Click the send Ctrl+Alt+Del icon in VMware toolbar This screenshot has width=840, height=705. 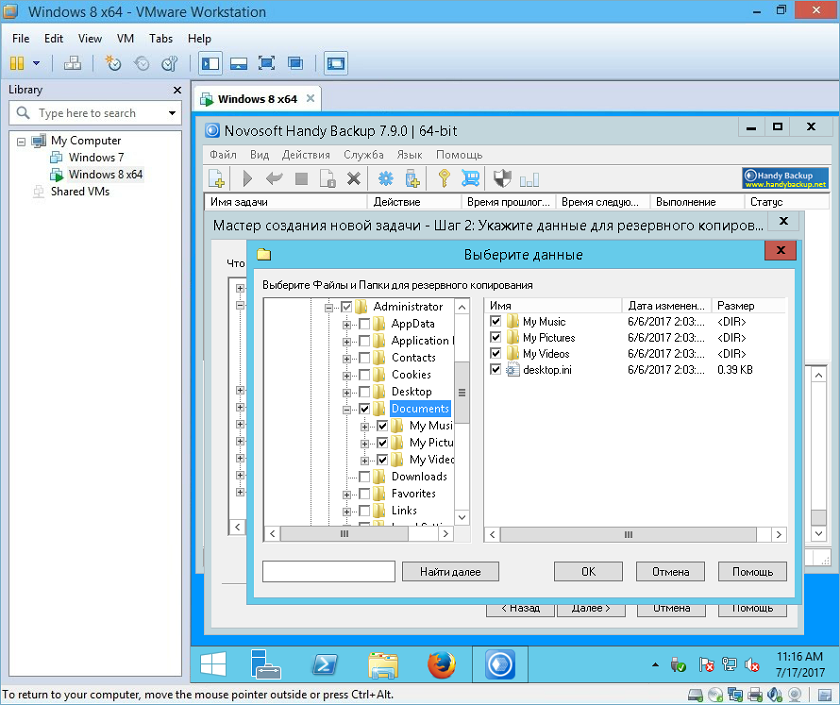click(x=72, y=63)
